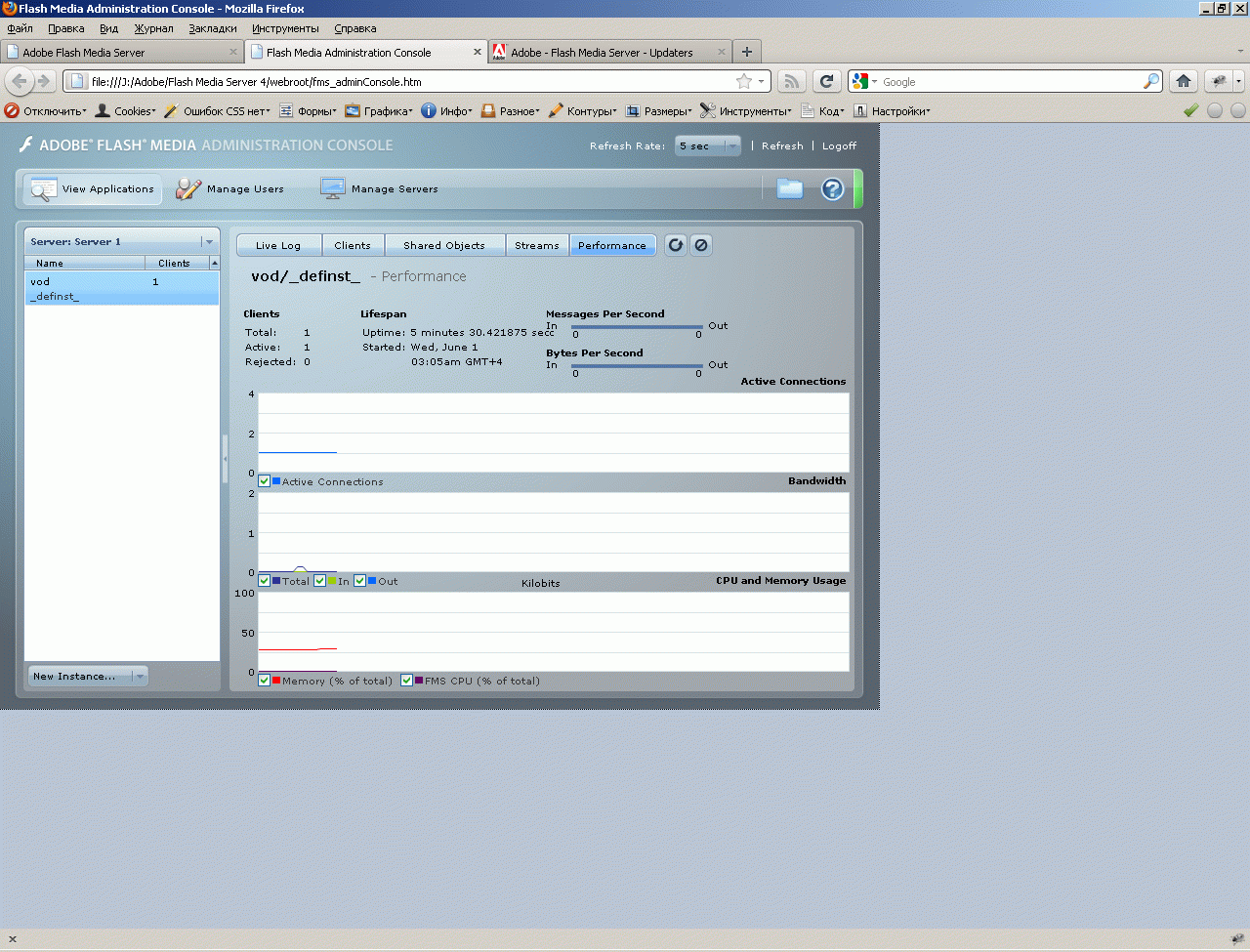The height and width of the screenshot is (952, 1250).
Task: Reload the application with the circular arrow icon
Action: pyautogui.click(x=676, y=245)
